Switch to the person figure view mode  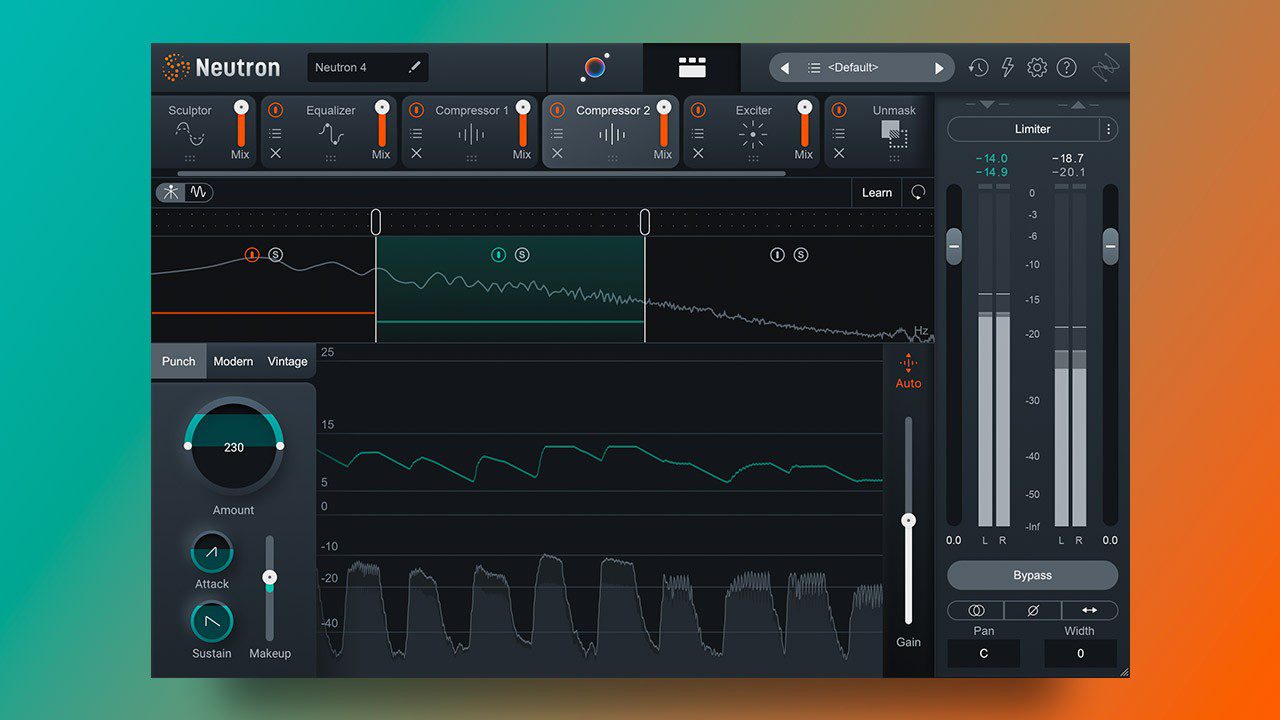click(x=171, y=192)
